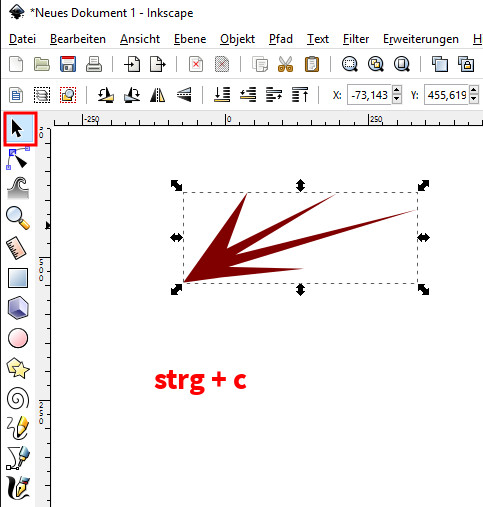Create a new document
This screenshot has height=507, width=483.
point(16,64)
